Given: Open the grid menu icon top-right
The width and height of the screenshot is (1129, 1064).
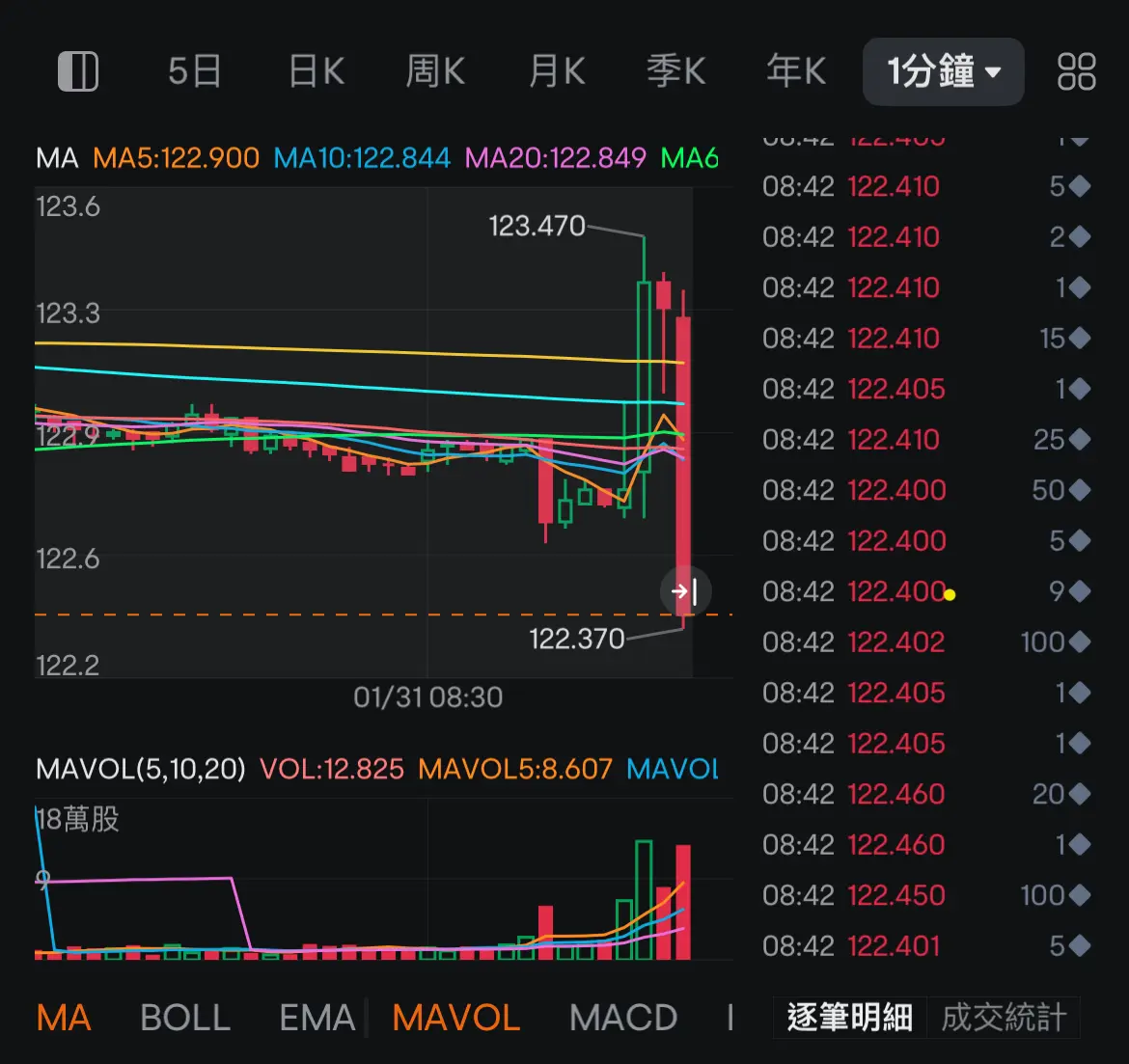Looking at the screenshot, I should [1077, 71].
